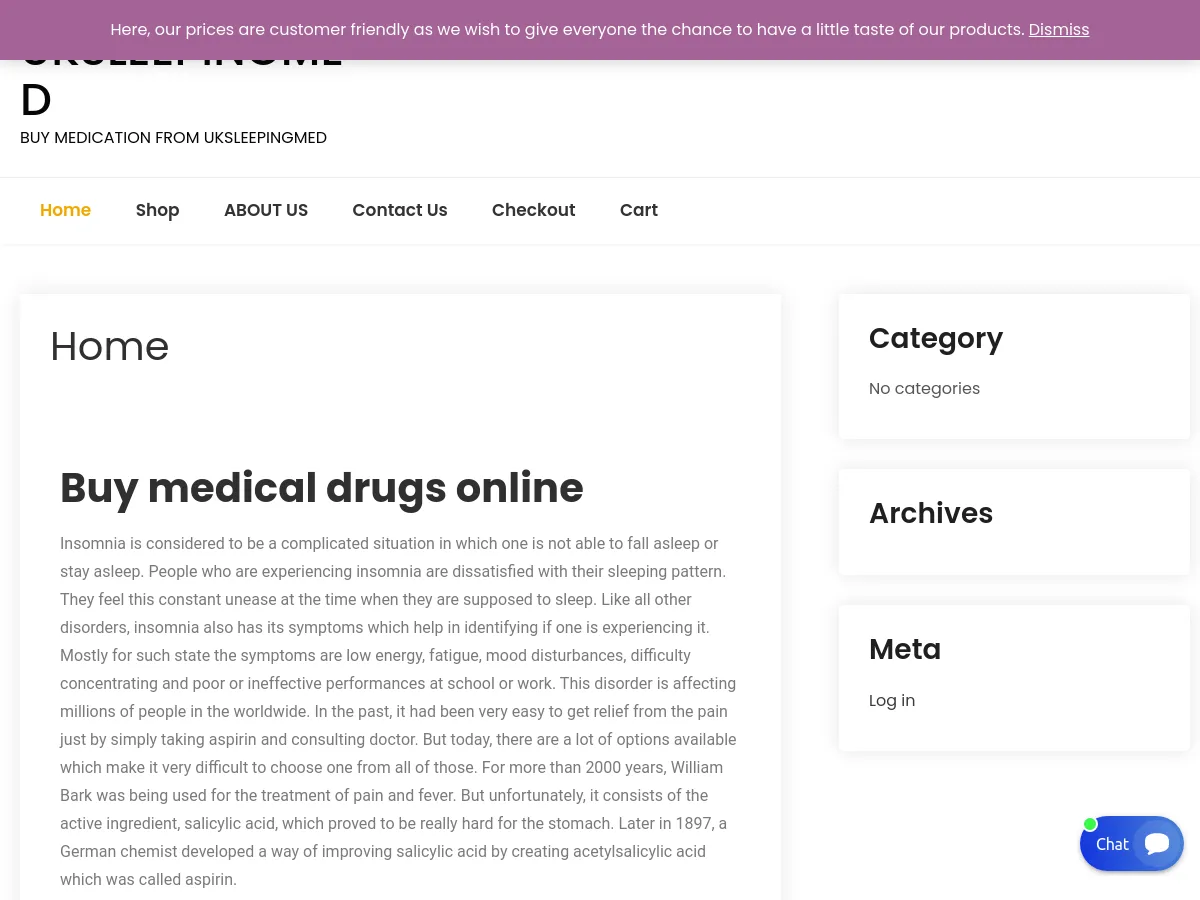The width and height of the screenshot is (1200, 900).
Task: Open the ABOUT US page
Action: coord(266,210)
